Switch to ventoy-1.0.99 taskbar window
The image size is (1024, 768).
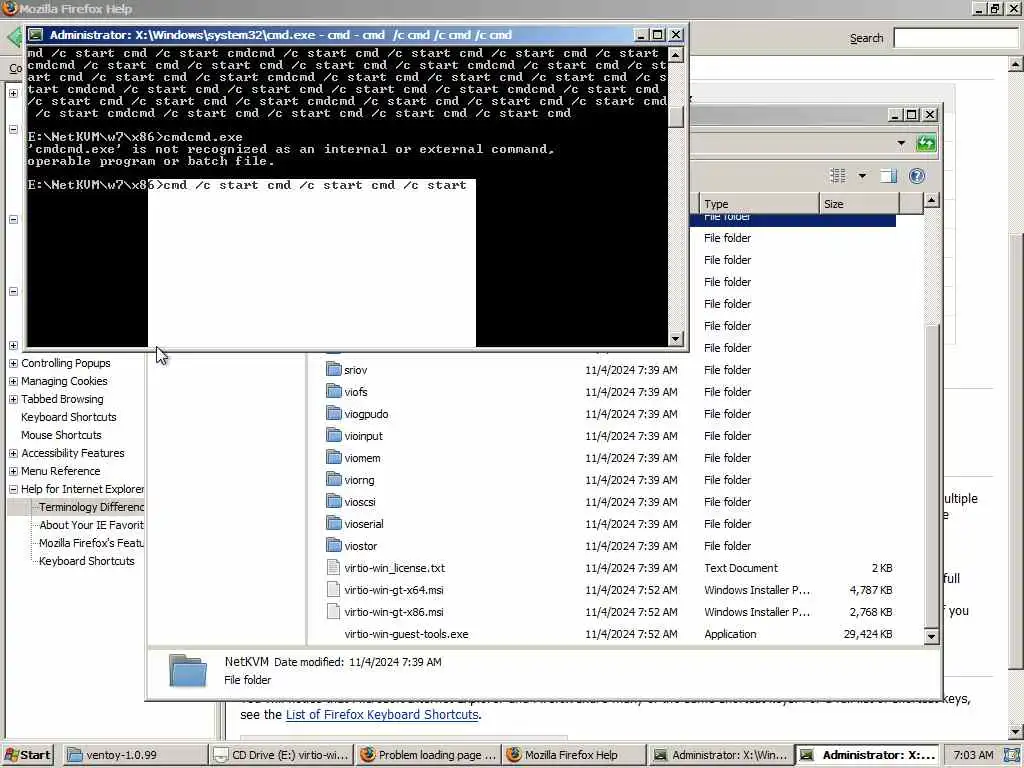(x=136, y=755)
